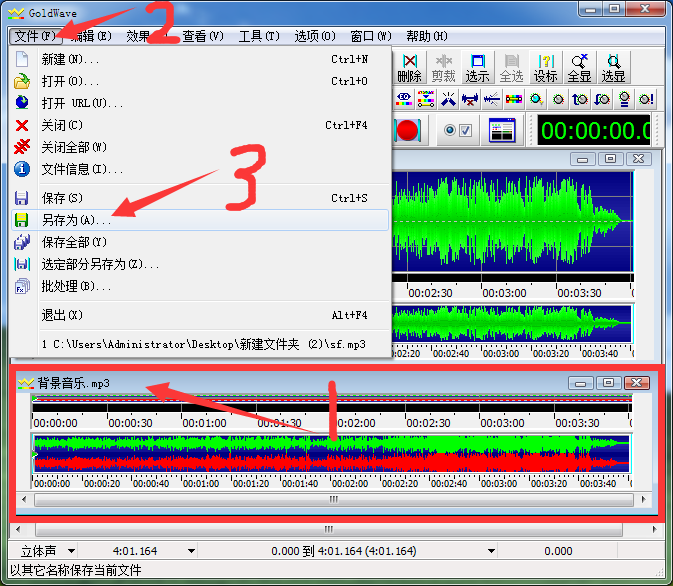Click the red Record button
Image resolution: width=673 pixels, height=586 pixels.
click(x=407, y=130)
